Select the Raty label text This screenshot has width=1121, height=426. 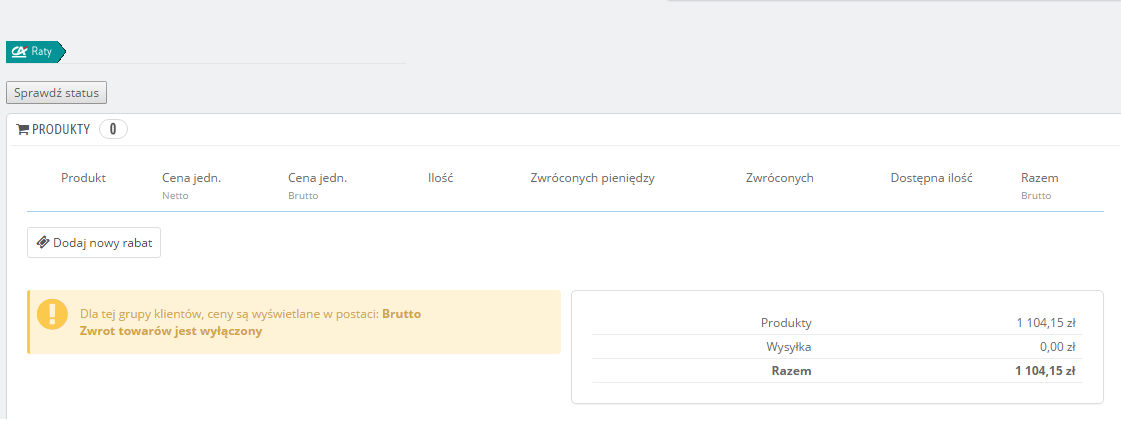pyautogui.click(x=42, y=51)
